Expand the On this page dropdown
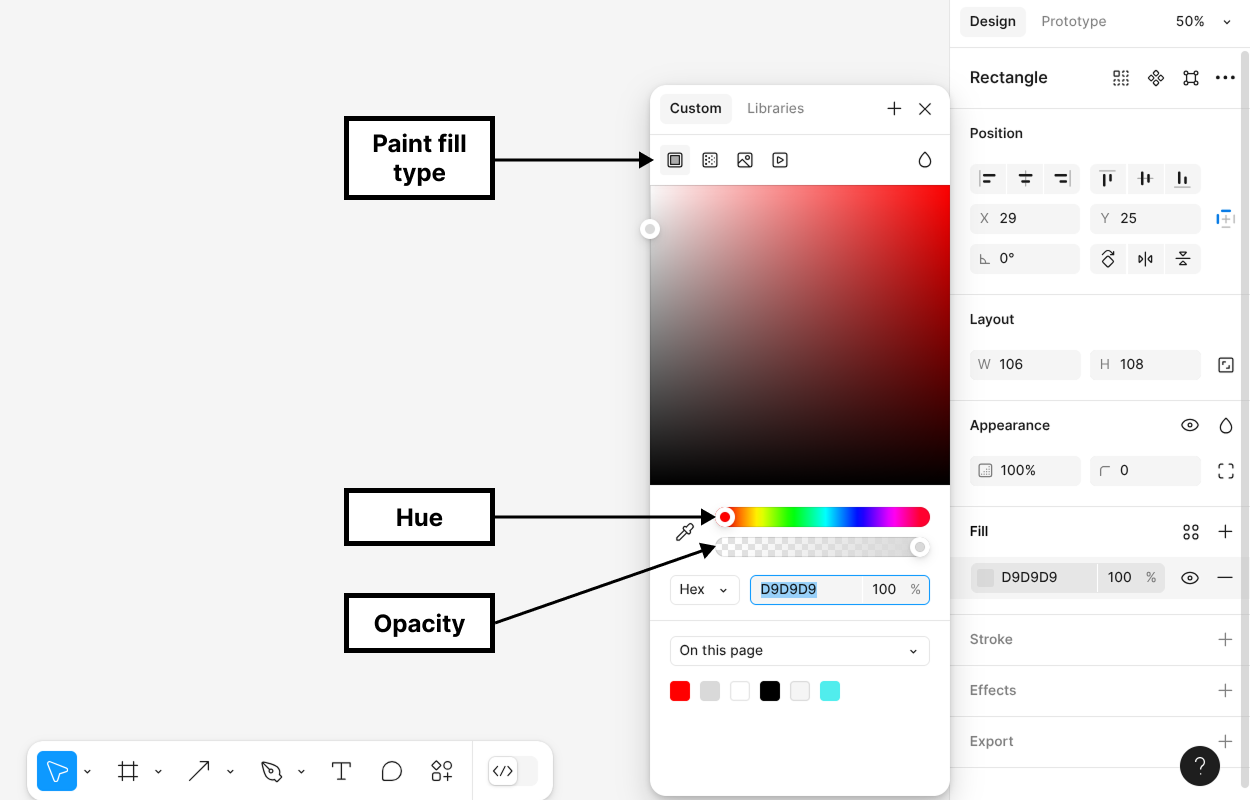 coord(799,651)
